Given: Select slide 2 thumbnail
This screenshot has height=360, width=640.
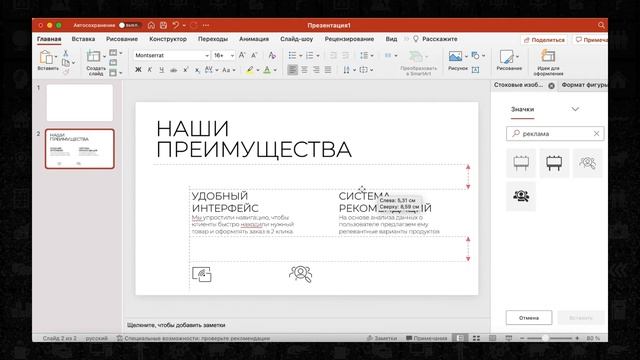Looking at the screenshot, I should [x=80, y=149].
